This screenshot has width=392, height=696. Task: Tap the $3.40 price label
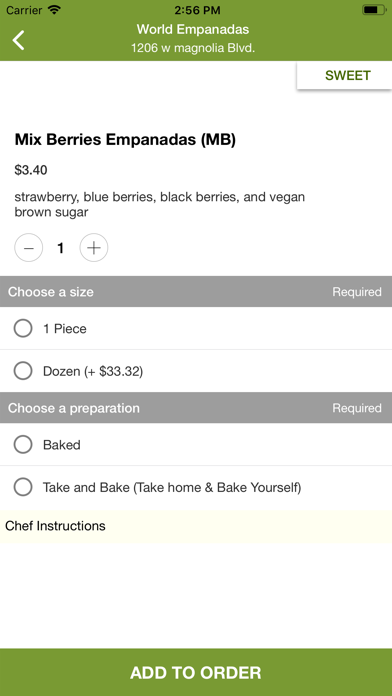point(31,170)
